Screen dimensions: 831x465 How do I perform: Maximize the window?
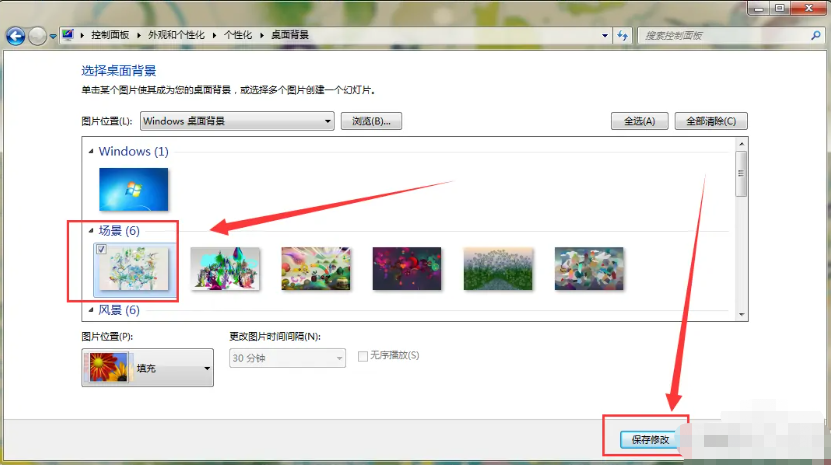point(780,8)
